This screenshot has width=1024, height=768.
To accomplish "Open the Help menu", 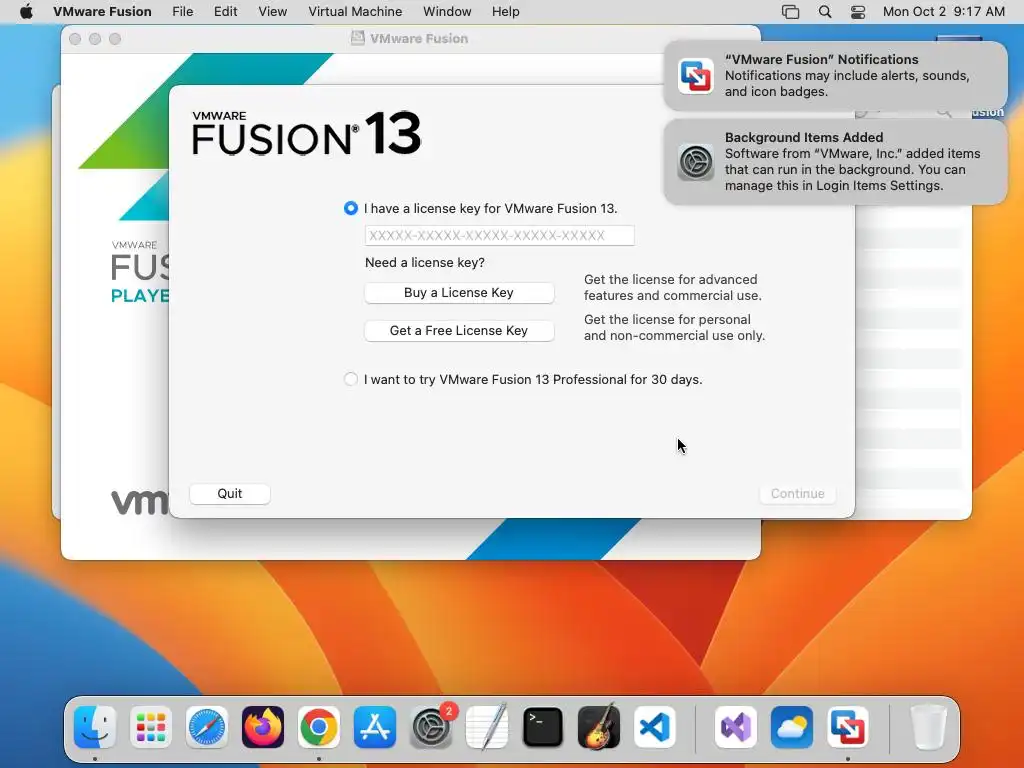I will [505, 12].
